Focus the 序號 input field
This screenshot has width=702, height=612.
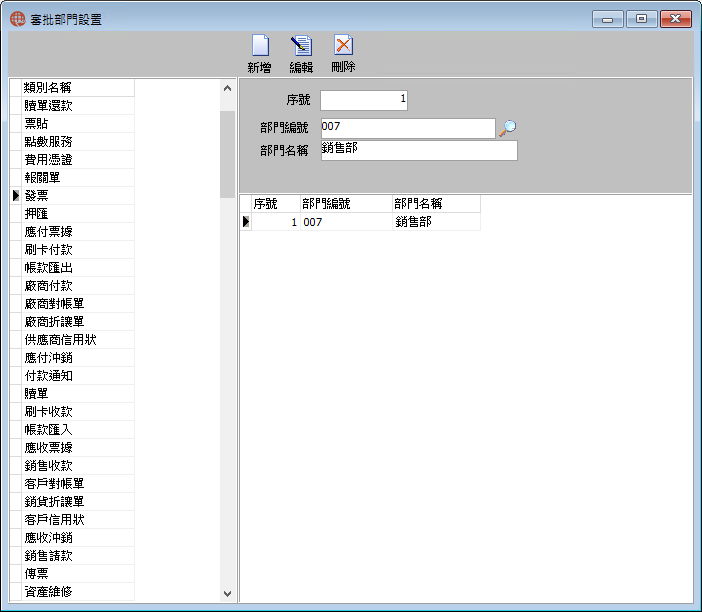364,100
